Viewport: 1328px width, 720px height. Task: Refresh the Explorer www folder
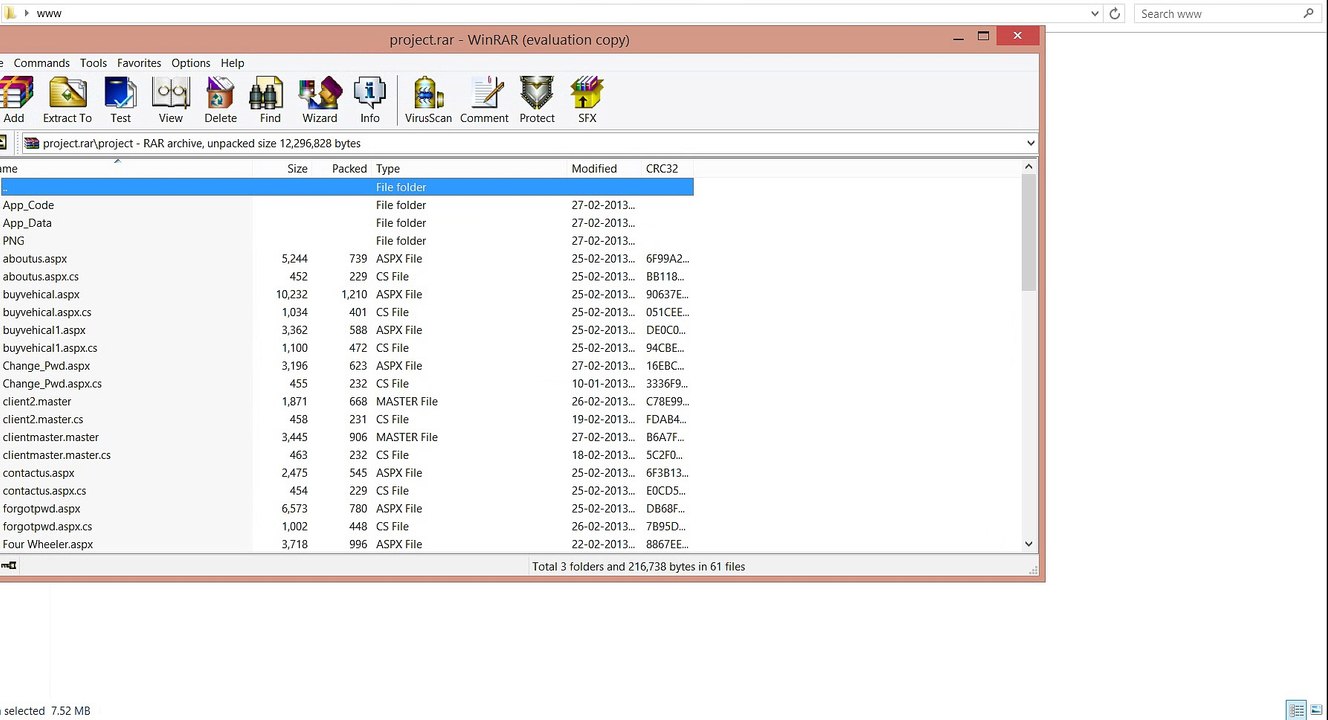[1115, 14]
